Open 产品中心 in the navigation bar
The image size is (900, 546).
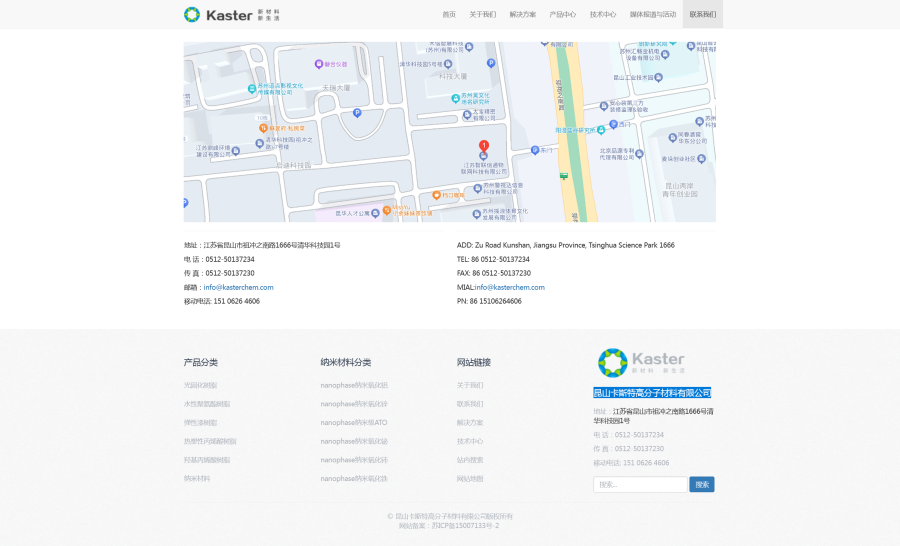562,15
